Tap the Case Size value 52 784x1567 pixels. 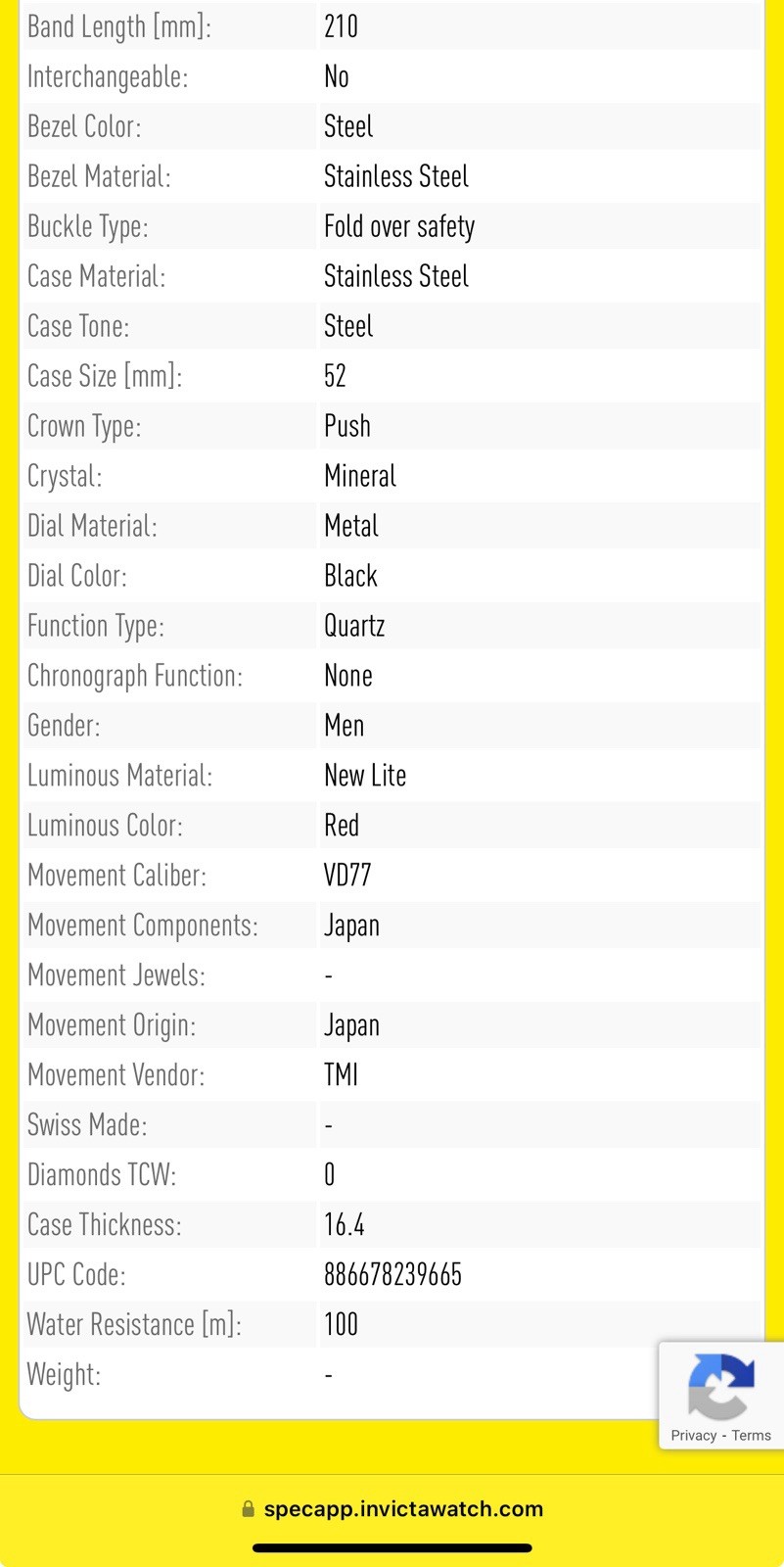pos(335,375)
